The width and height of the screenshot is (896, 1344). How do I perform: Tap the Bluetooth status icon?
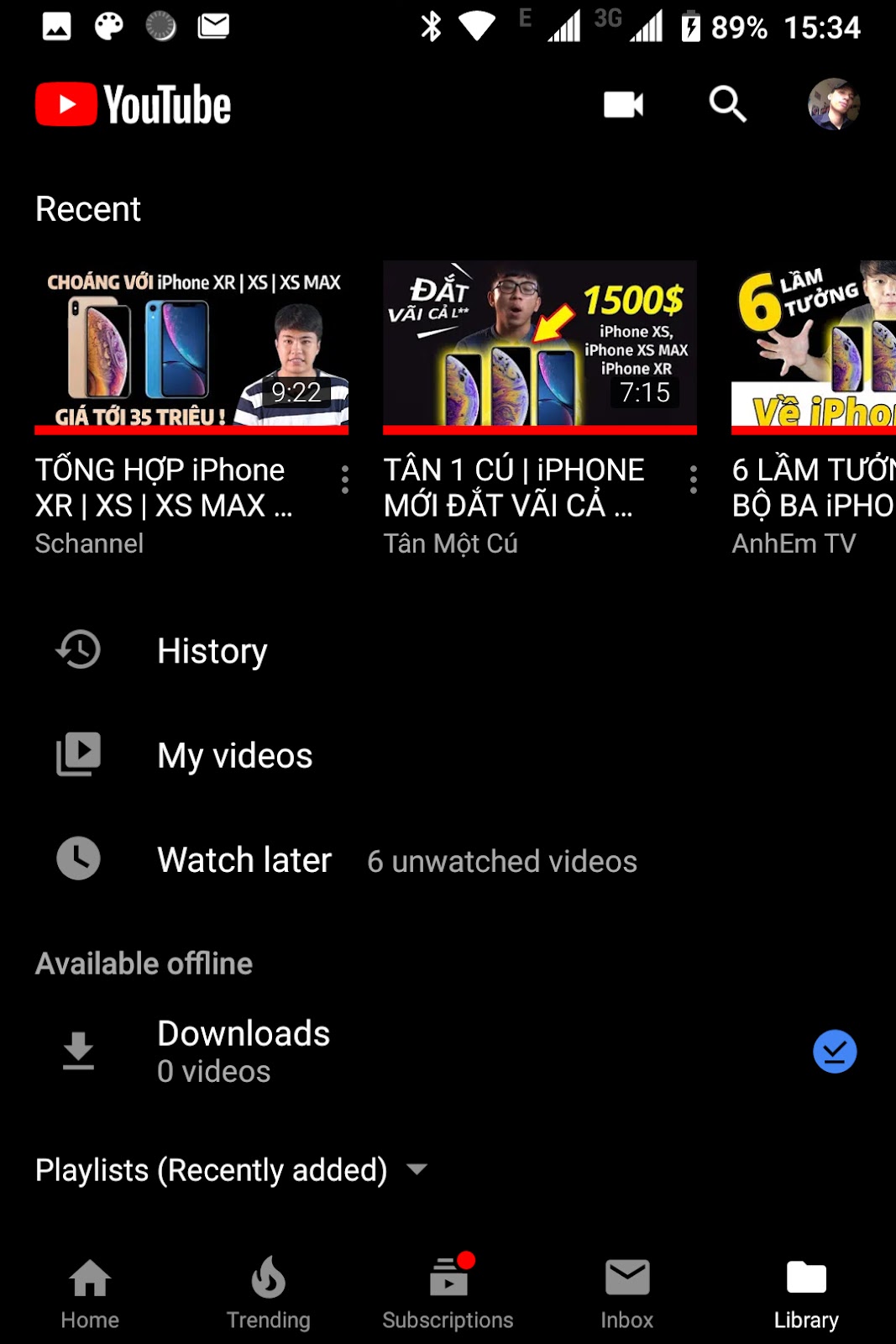pos(431,26)
